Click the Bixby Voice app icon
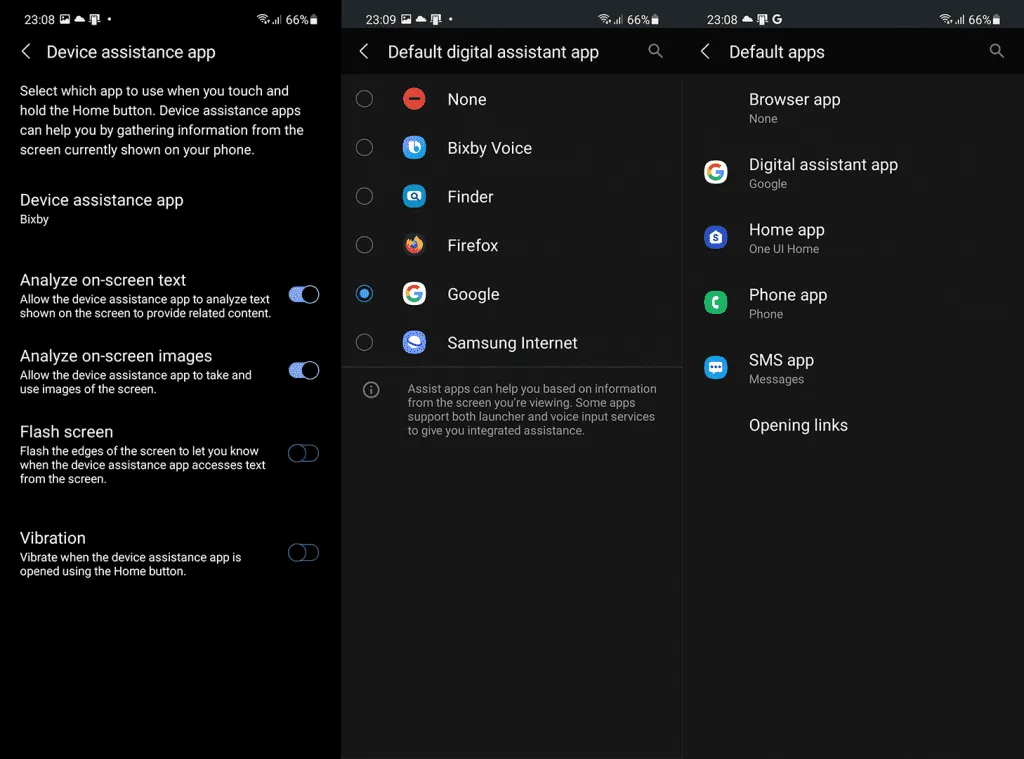The height and width of the screenshot is (759, 1024). [x=414, y=148]
